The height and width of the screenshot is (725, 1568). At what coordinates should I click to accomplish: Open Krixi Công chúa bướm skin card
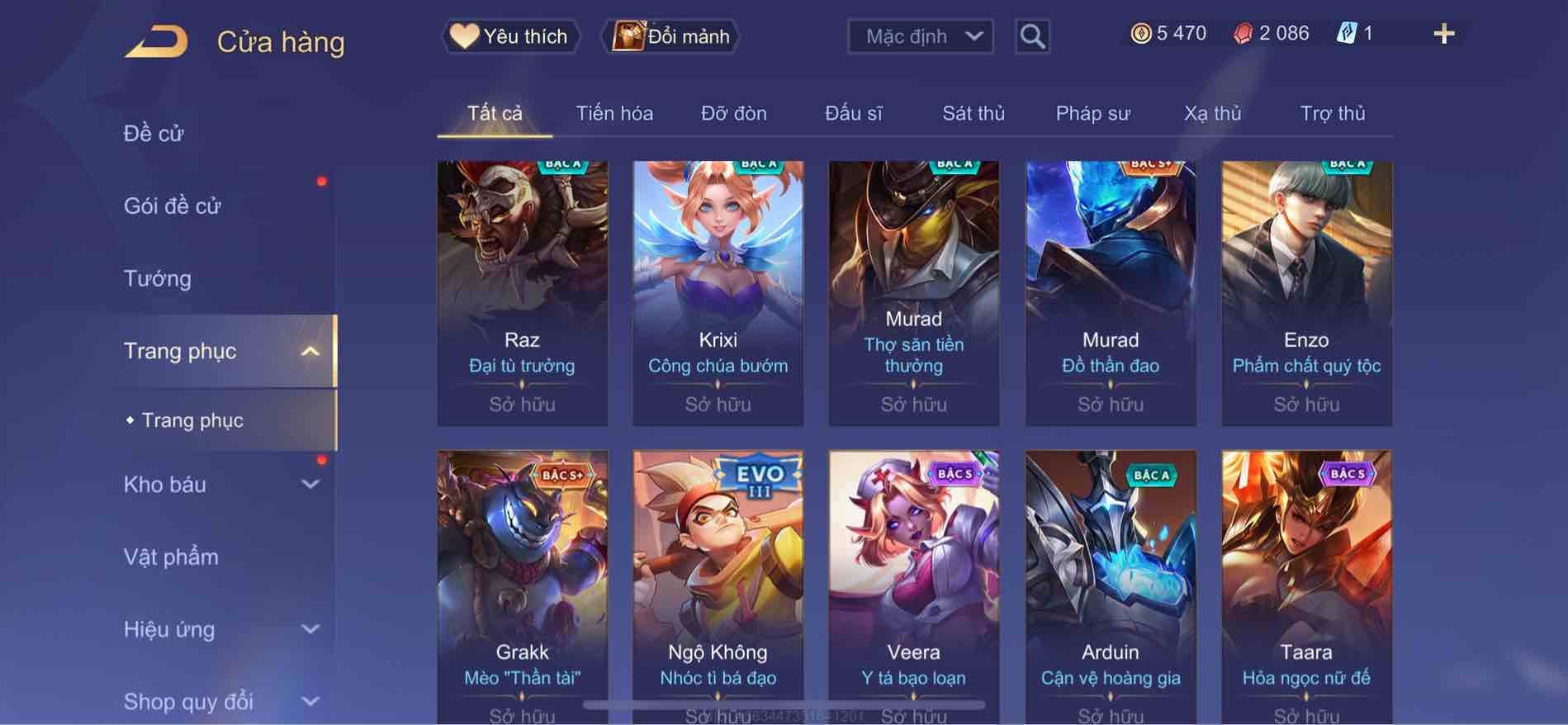718,293
